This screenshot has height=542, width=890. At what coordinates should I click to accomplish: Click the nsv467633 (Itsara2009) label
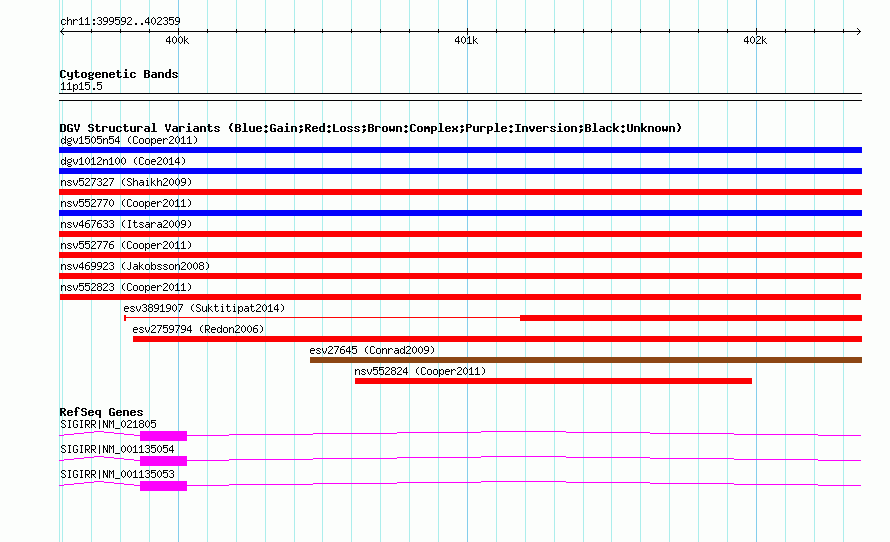[x=126, y=224]
